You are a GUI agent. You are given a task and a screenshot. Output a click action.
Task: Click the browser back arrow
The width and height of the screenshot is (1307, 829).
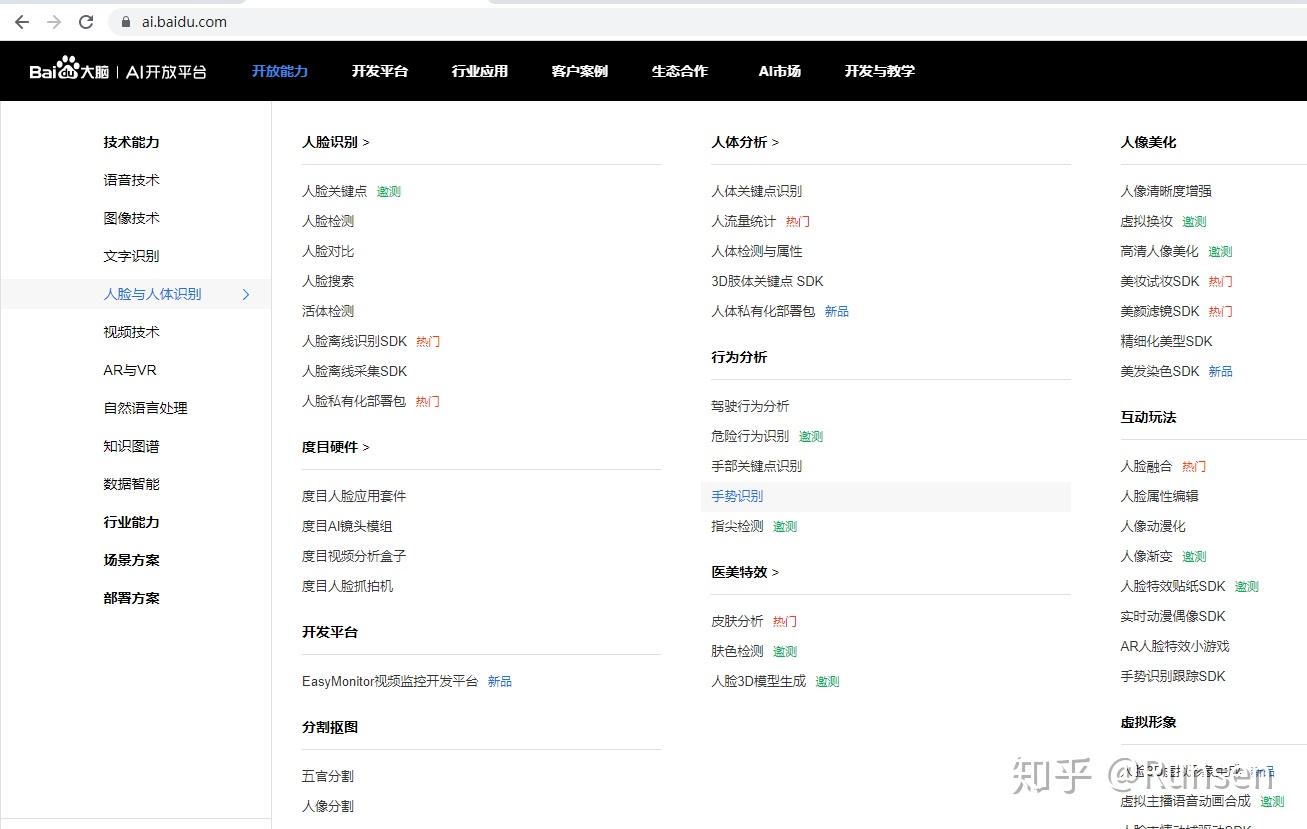[x=22, y=22]
